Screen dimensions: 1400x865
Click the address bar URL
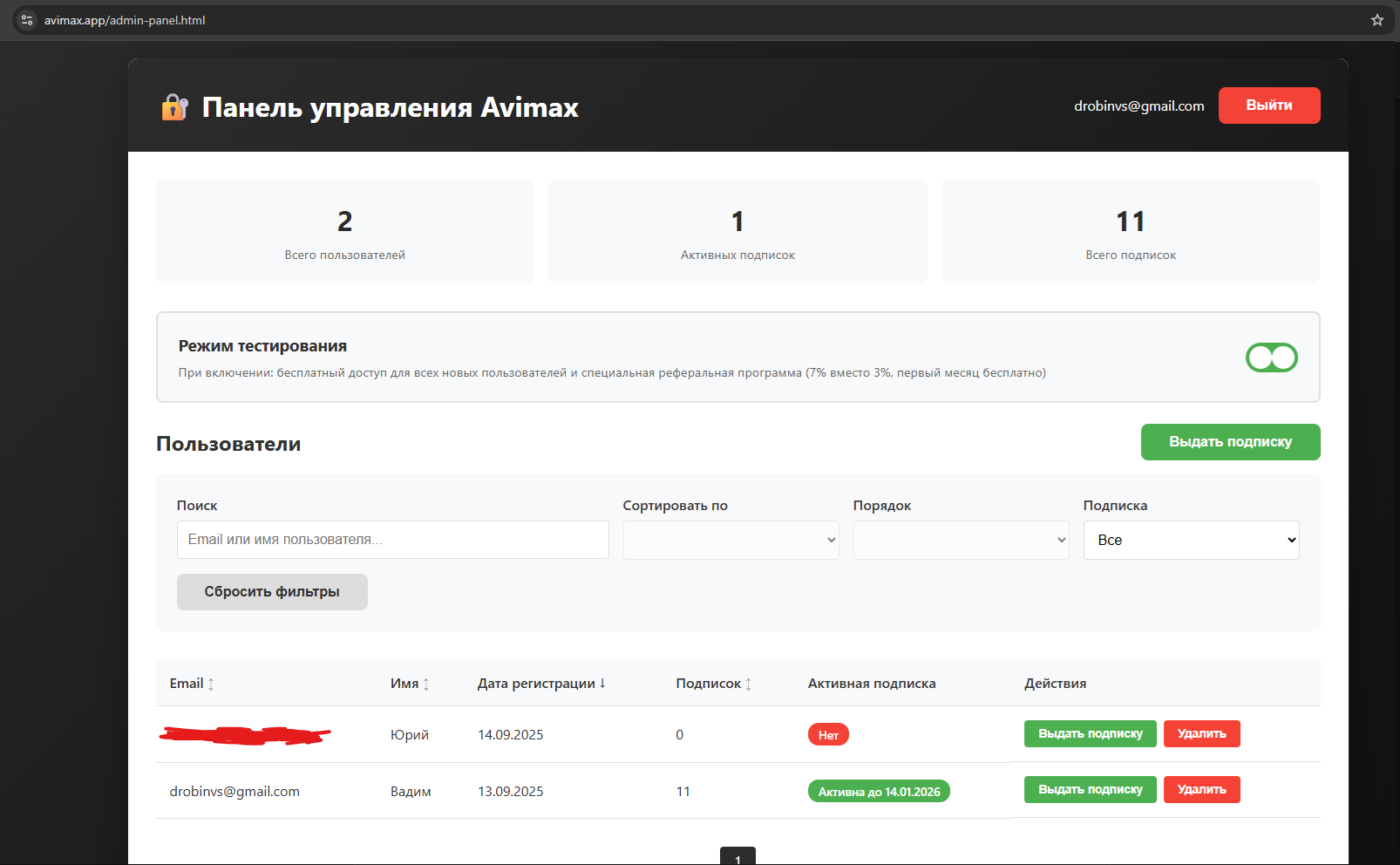coord(125,20)
